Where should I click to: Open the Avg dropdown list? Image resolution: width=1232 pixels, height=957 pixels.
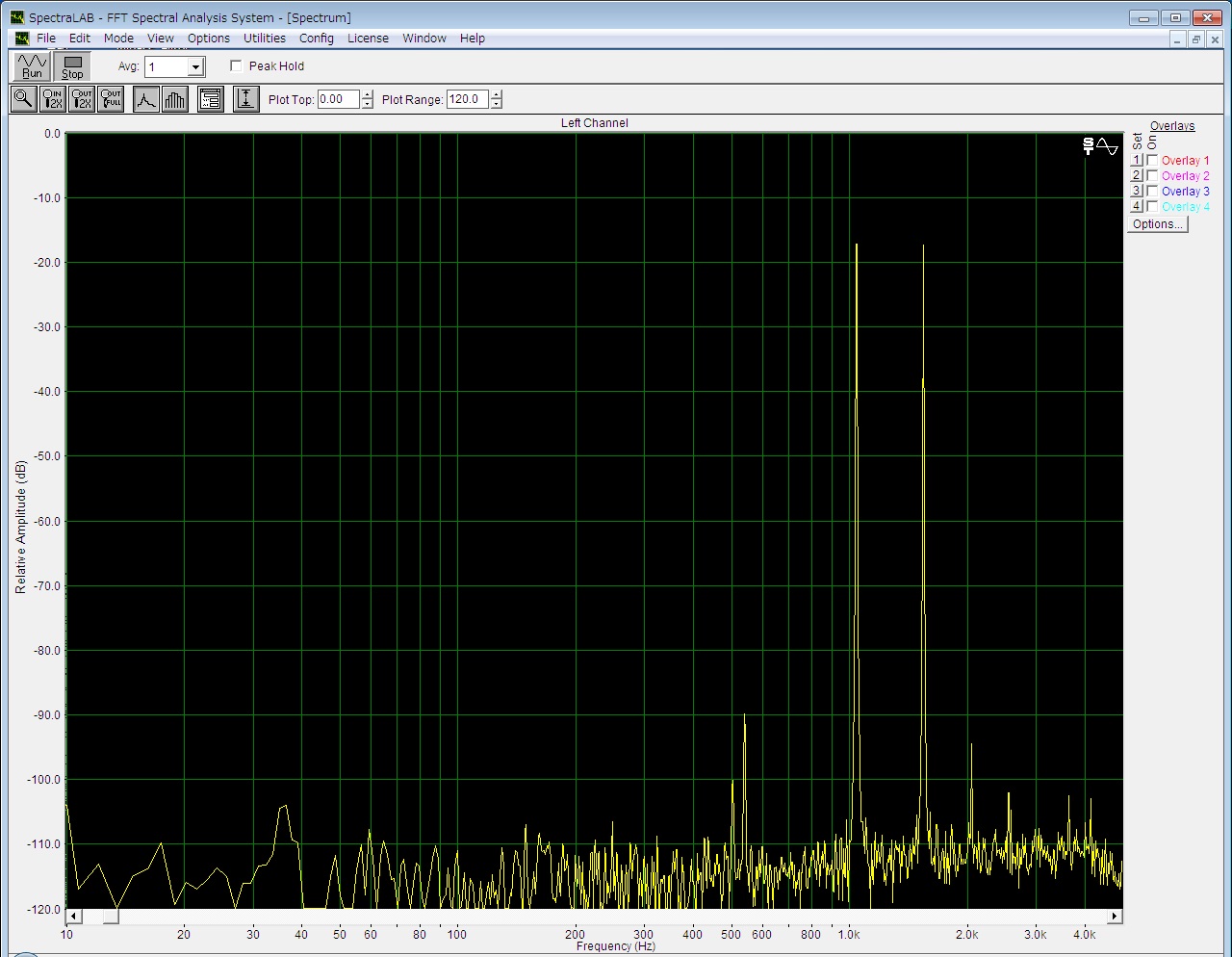click(196, 67)
